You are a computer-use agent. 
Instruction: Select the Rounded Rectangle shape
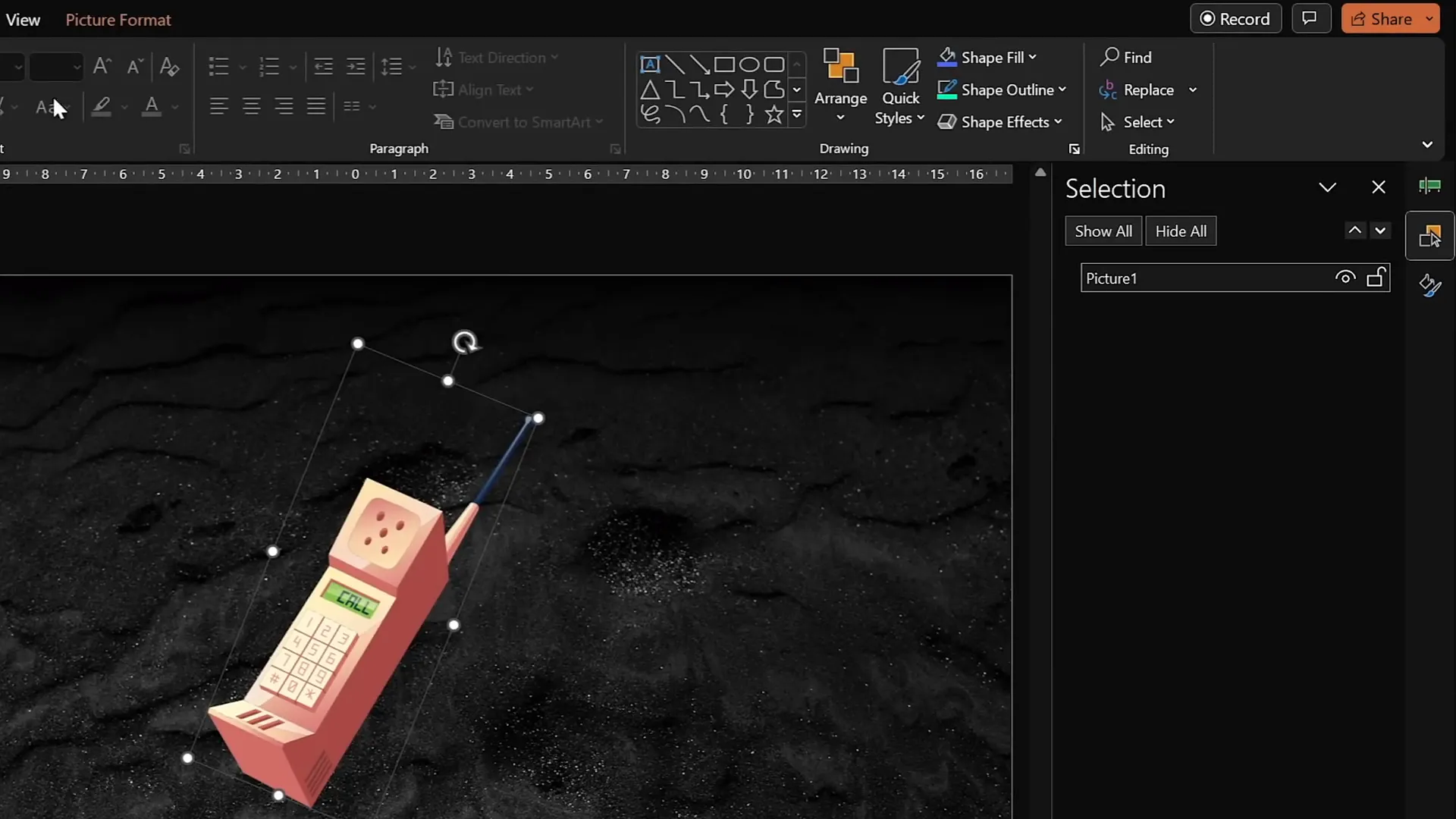pos(774,64)
